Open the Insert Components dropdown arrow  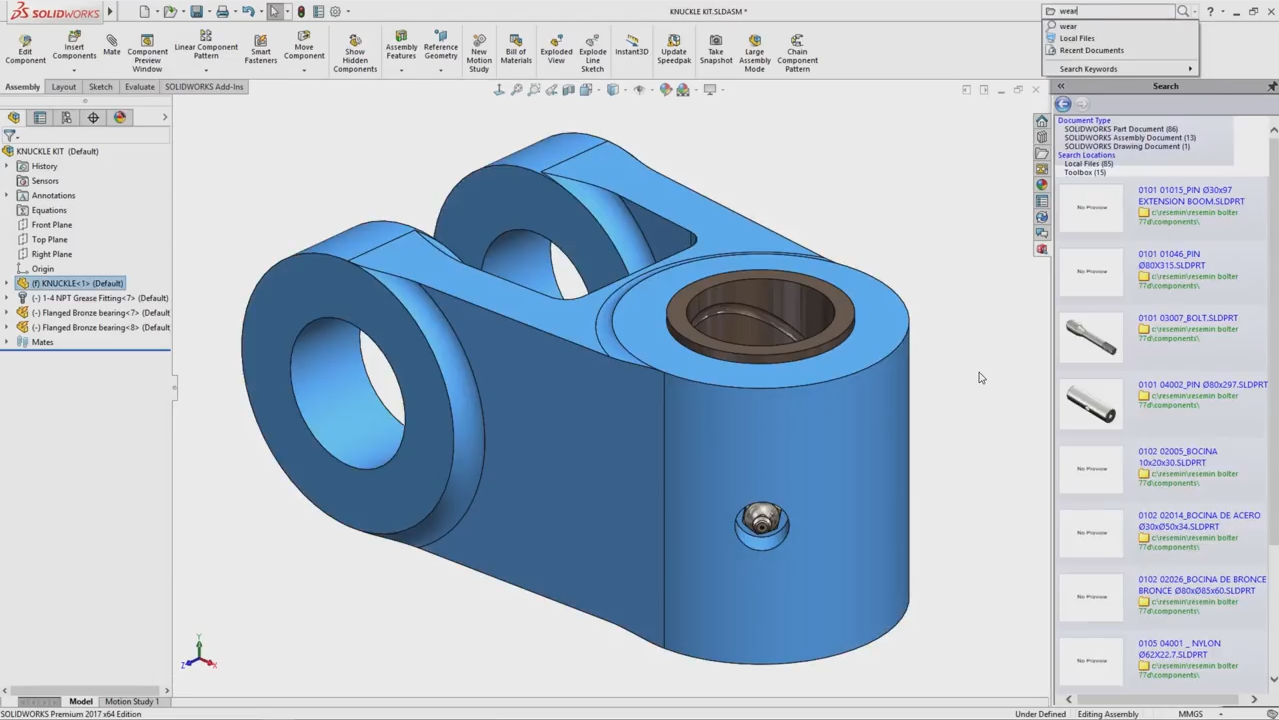74,69
